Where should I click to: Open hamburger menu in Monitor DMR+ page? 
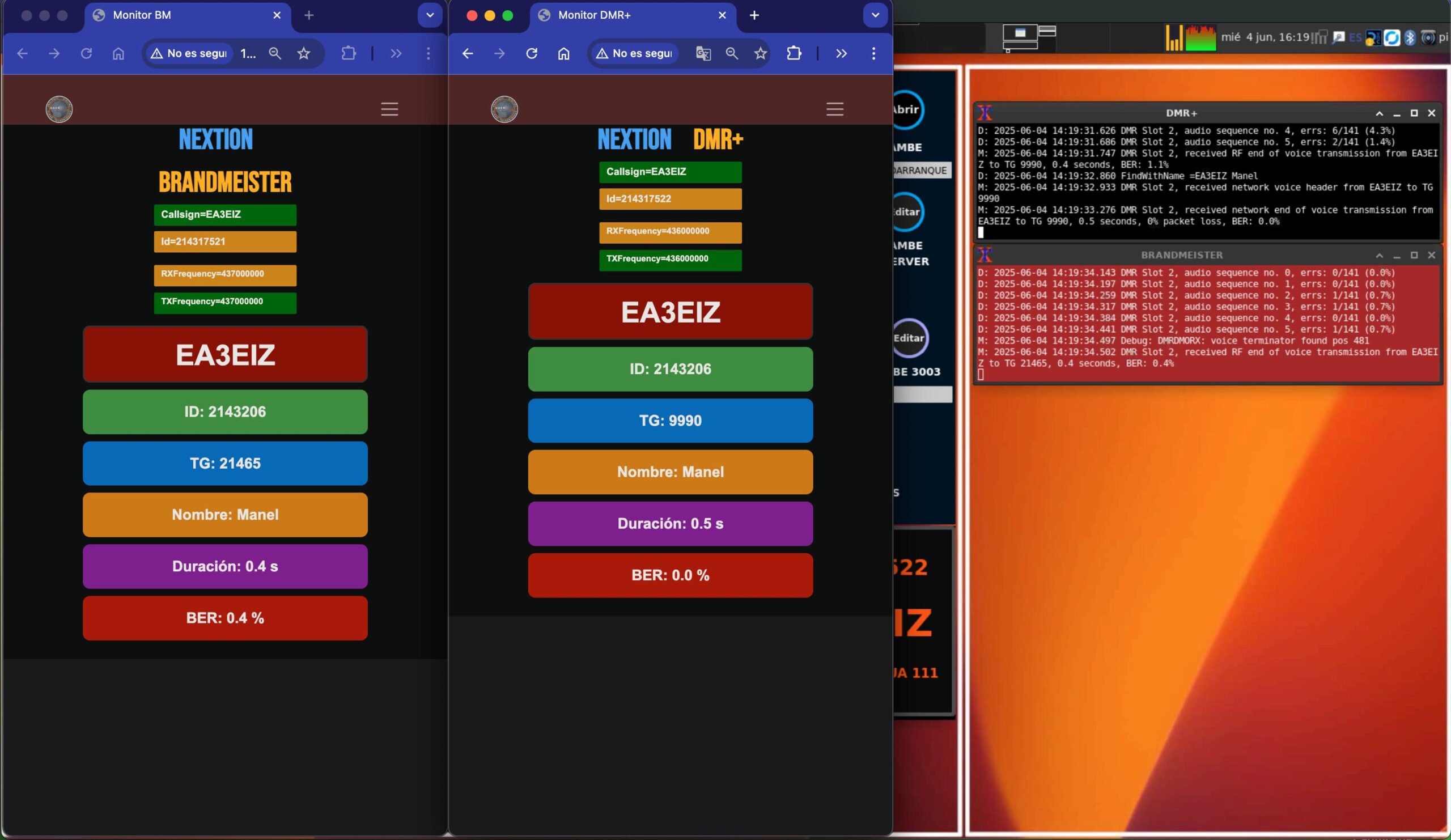pos(835,109)
